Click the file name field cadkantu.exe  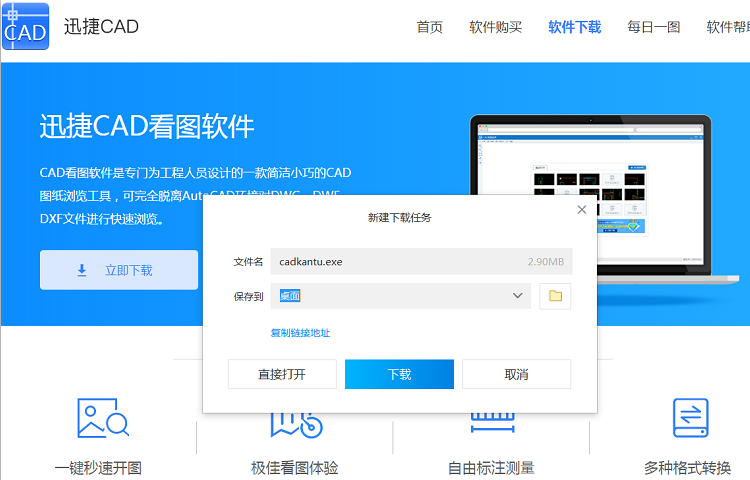click(421, 262)
